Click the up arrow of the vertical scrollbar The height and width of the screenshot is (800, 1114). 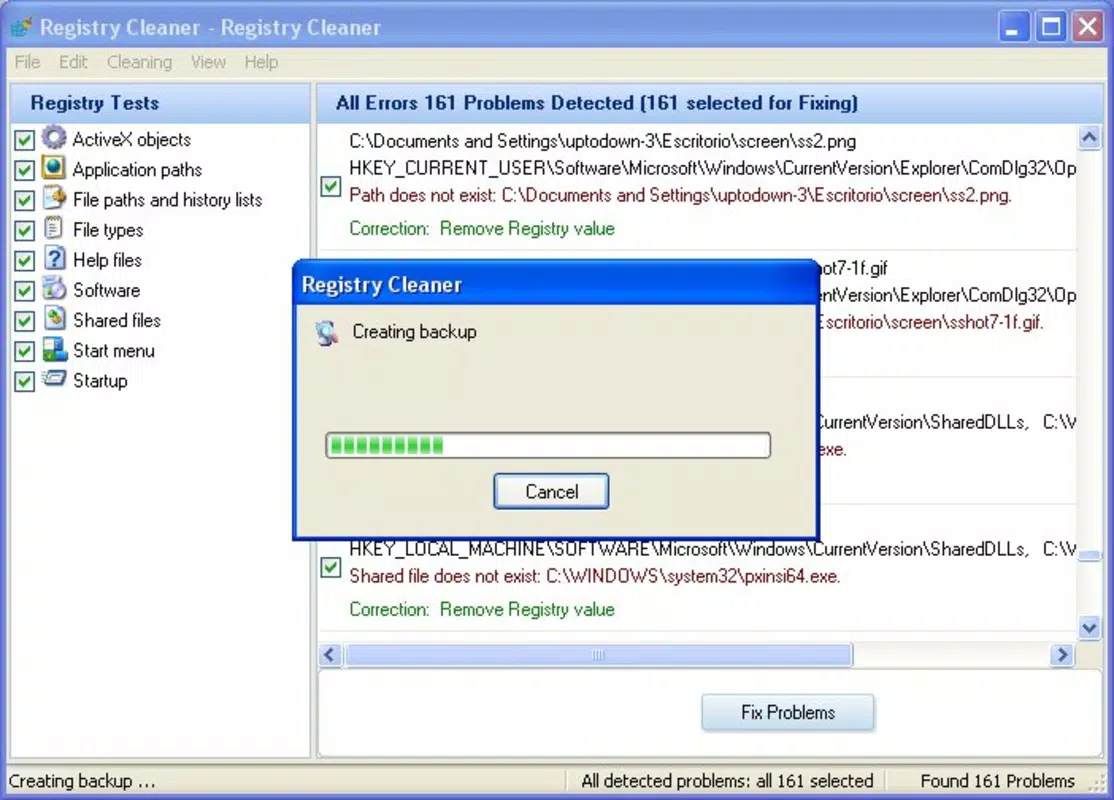(x=1089, y=137)
